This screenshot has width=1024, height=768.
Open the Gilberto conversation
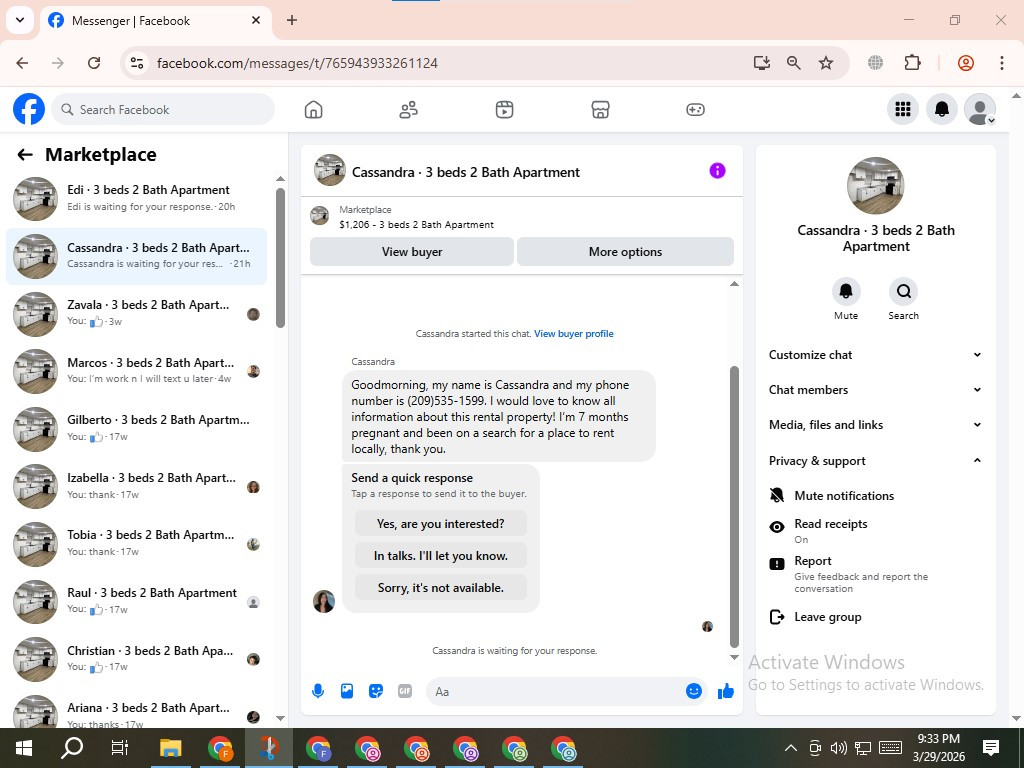coord(136,428)
